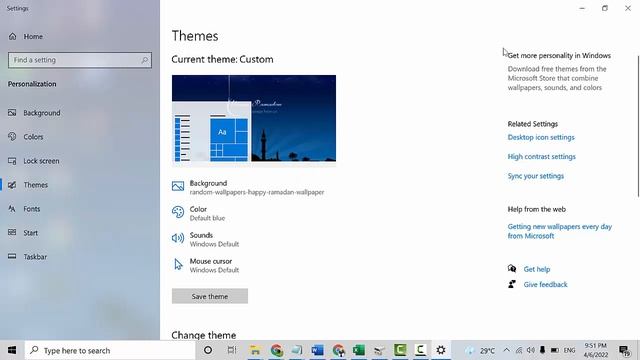The width and height of the screenshot is (640, 360).
Task: Click the settings page vertical scrollbar
Action: [x=638, y=126]
